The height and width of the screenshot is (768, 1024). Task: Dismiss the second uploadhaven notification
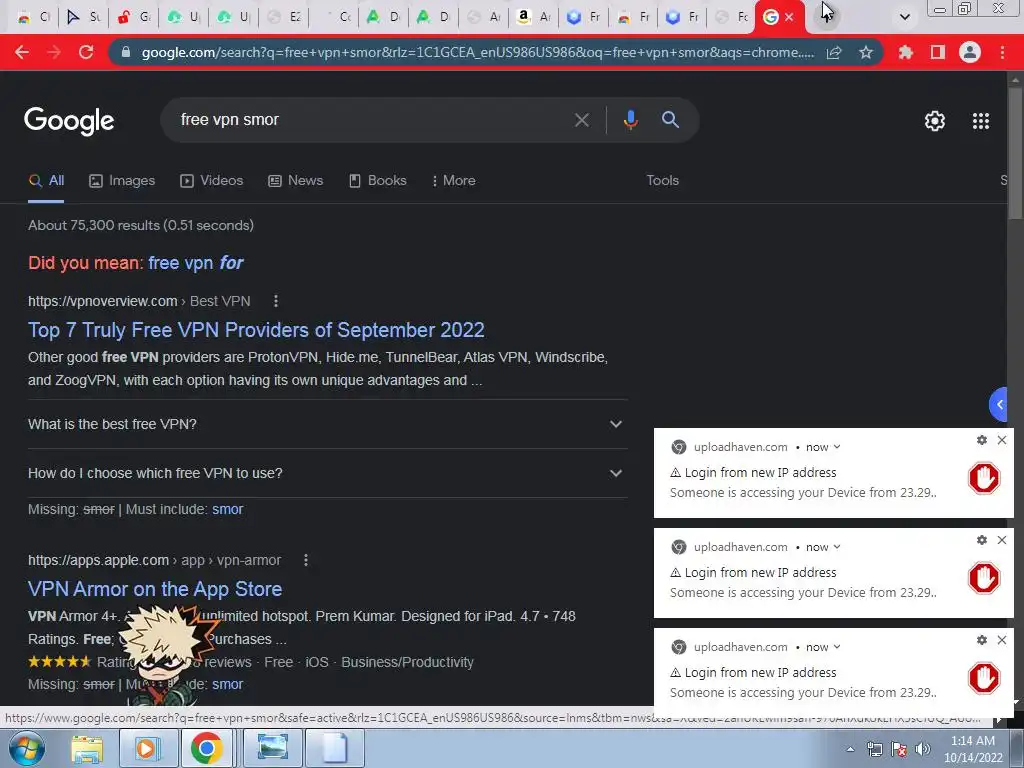point(1002,540)
